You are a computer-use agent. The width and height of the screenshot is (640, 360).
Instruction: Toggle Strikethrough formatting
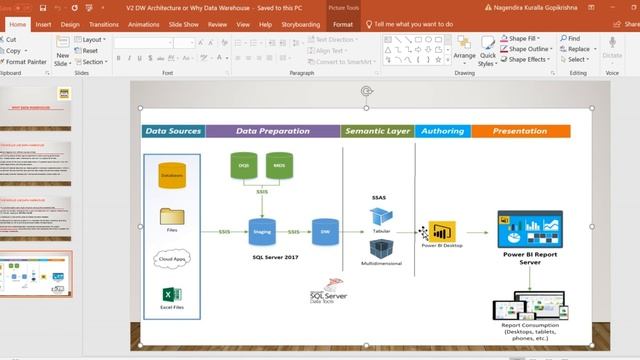coord(160,58)
